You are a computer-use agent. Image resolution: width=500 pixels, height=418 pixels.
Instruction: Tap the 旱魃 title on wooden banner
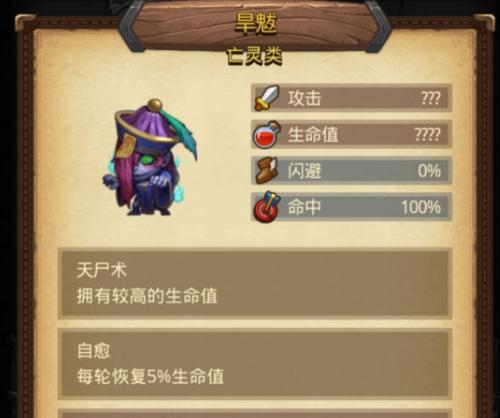coord(256,23)
